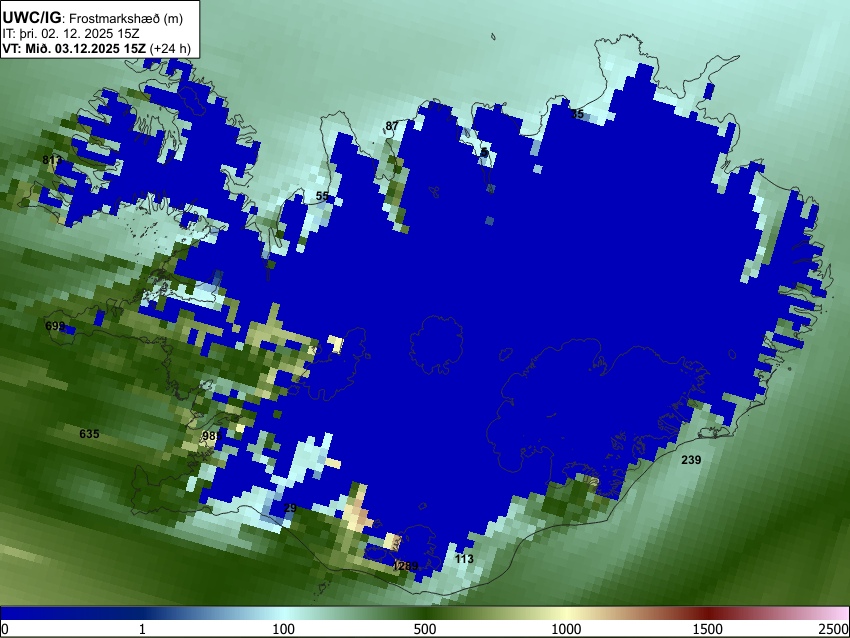Click the map value 35

[x=577, y=114]
